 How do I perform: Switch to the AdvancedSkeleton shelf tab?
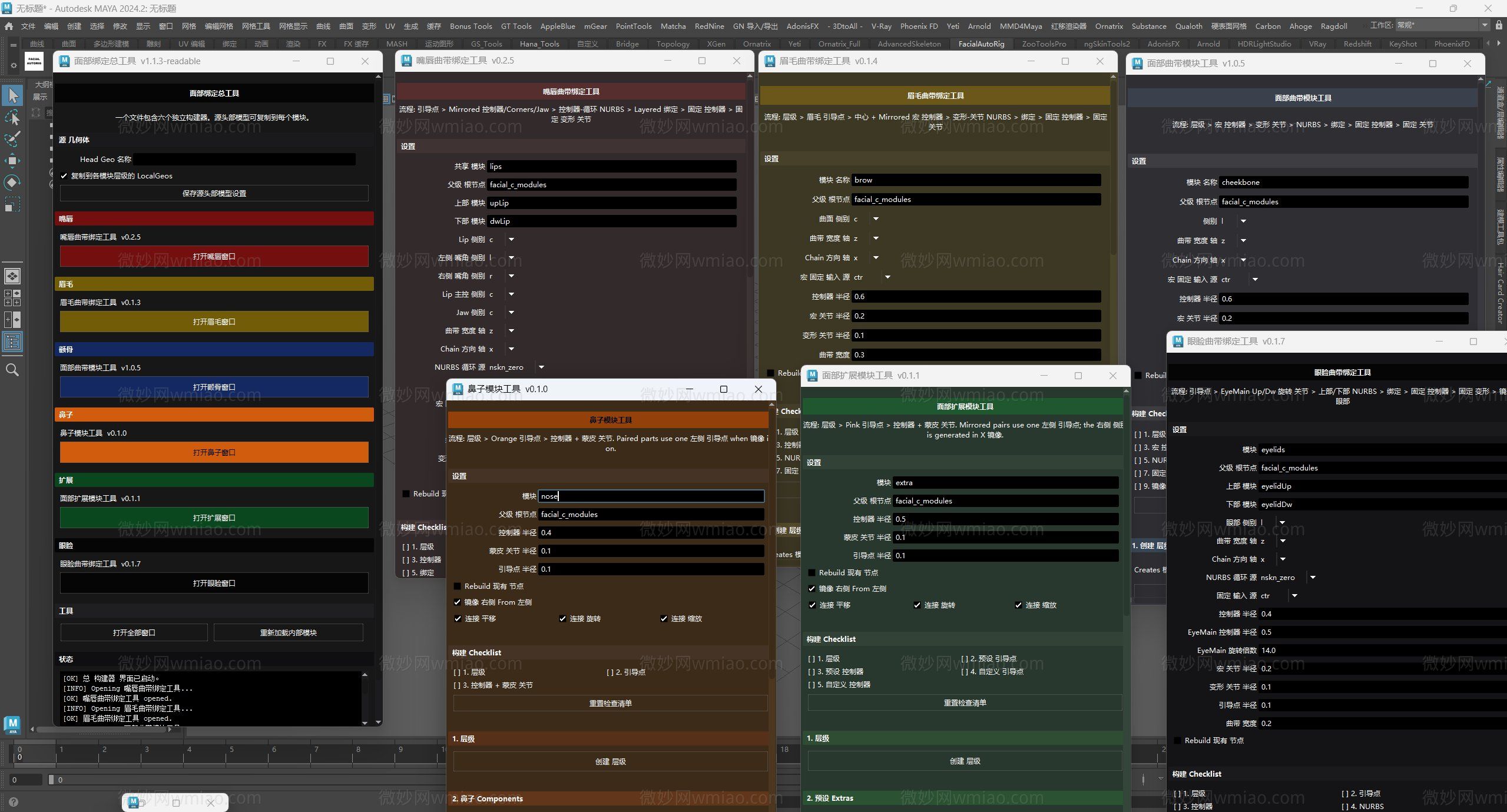click(x=909, y=44)
